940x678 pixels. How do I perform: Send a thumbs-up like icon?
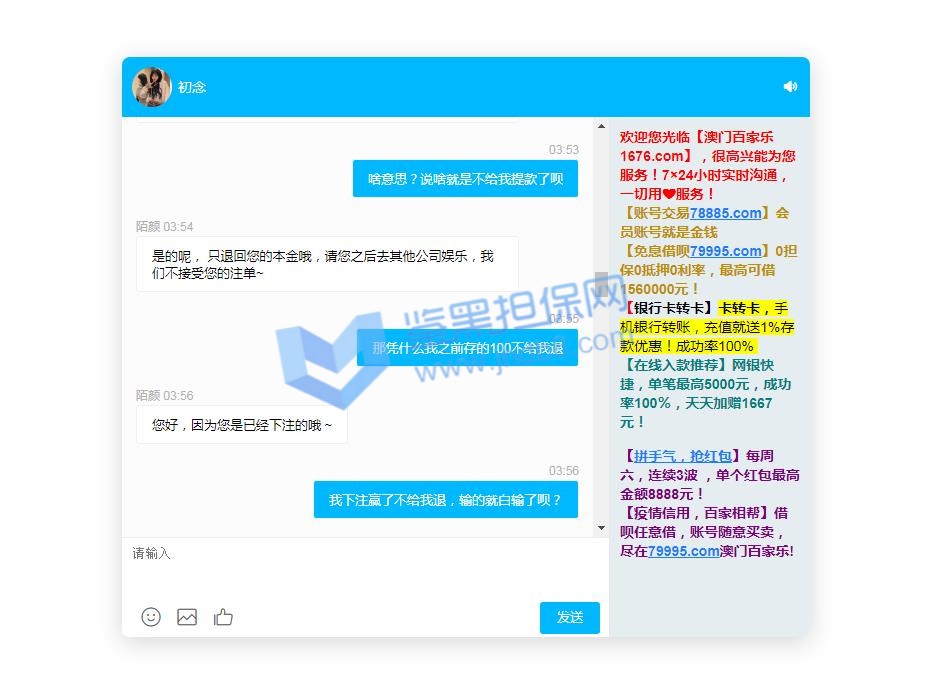coord(223,617)
